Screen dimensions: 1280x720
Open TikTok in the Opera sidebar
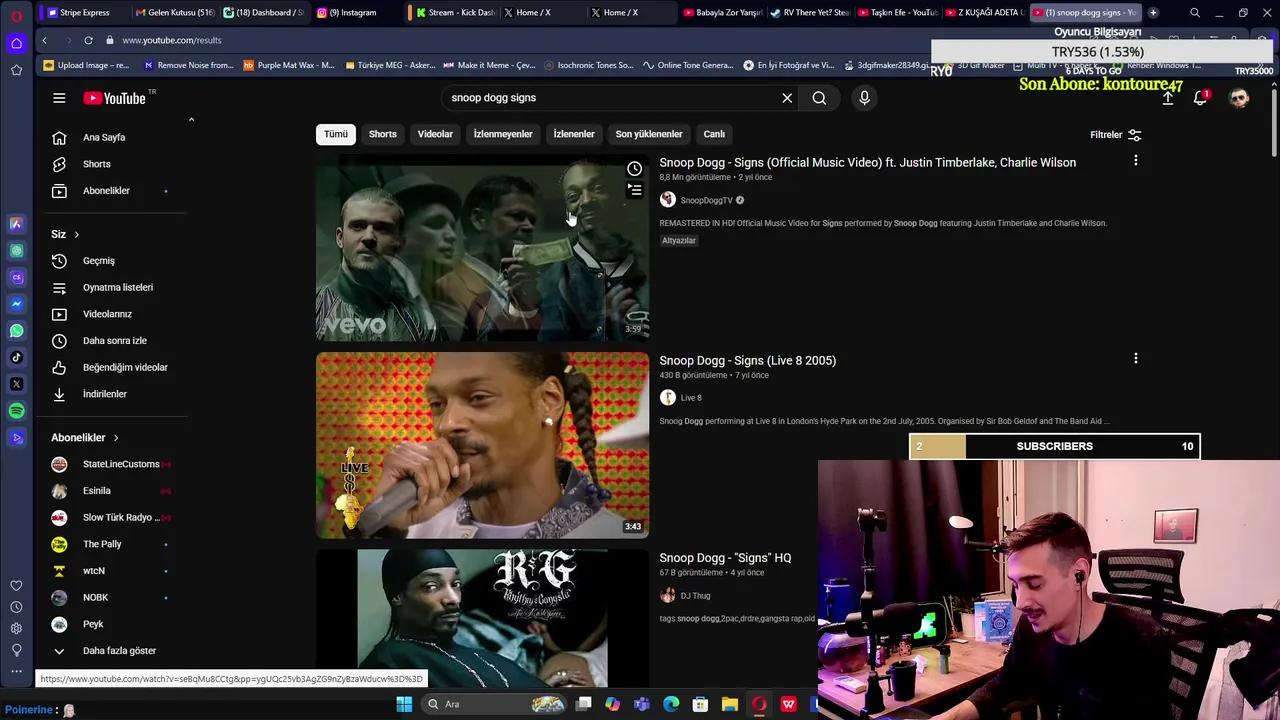16,357
